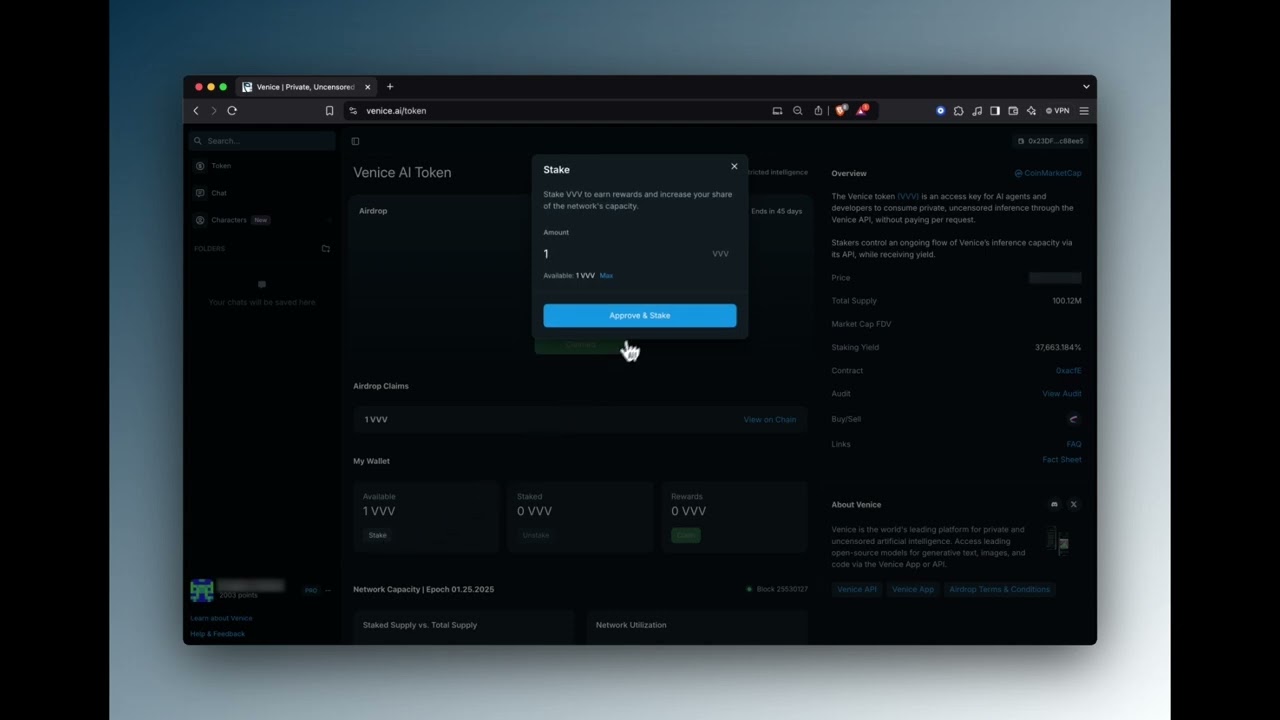Open Chat in sidebar
Image resolution: width=1280 pixels, height=720 pixels.
coord(218,193)
